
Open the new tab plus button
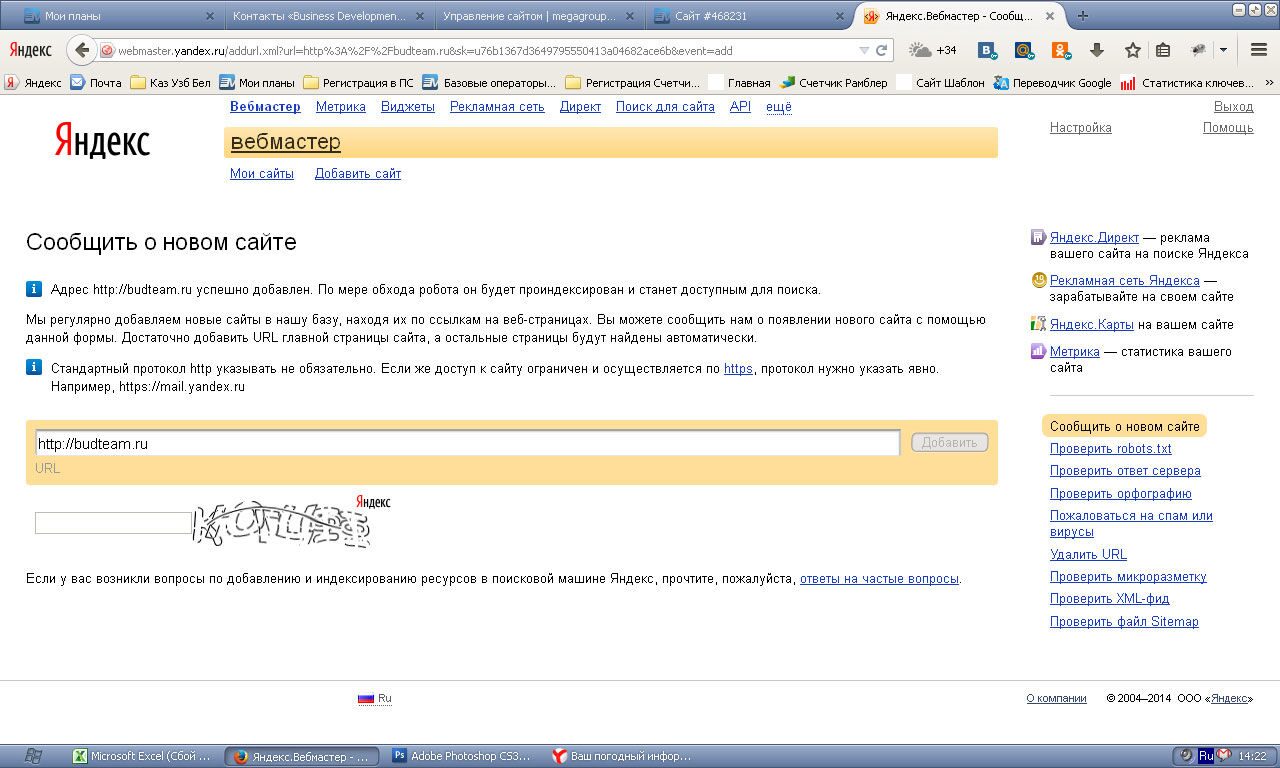coord(1082,16)
